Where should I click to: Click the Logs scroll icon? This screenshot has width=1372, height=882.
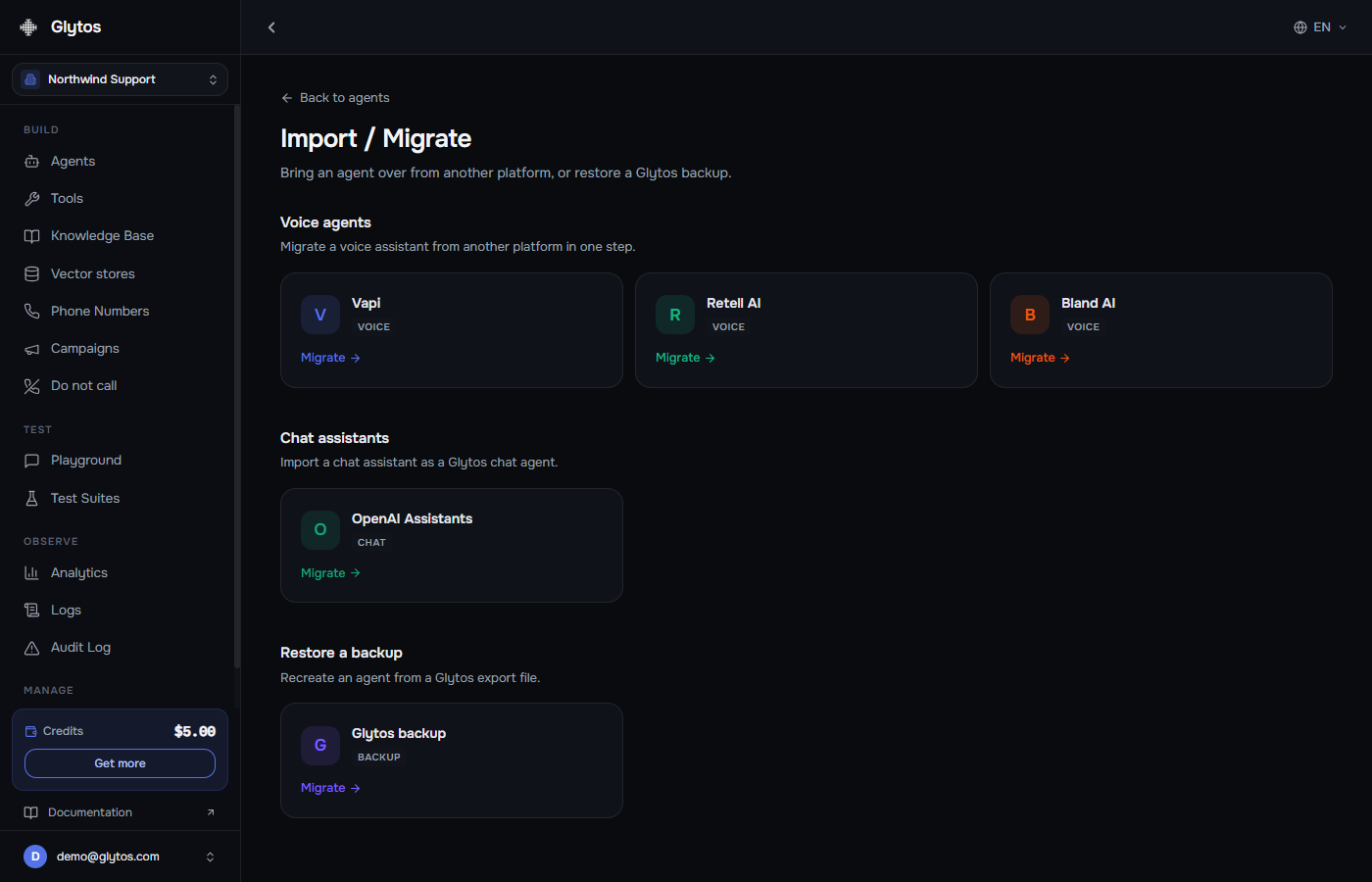(31, 611)
